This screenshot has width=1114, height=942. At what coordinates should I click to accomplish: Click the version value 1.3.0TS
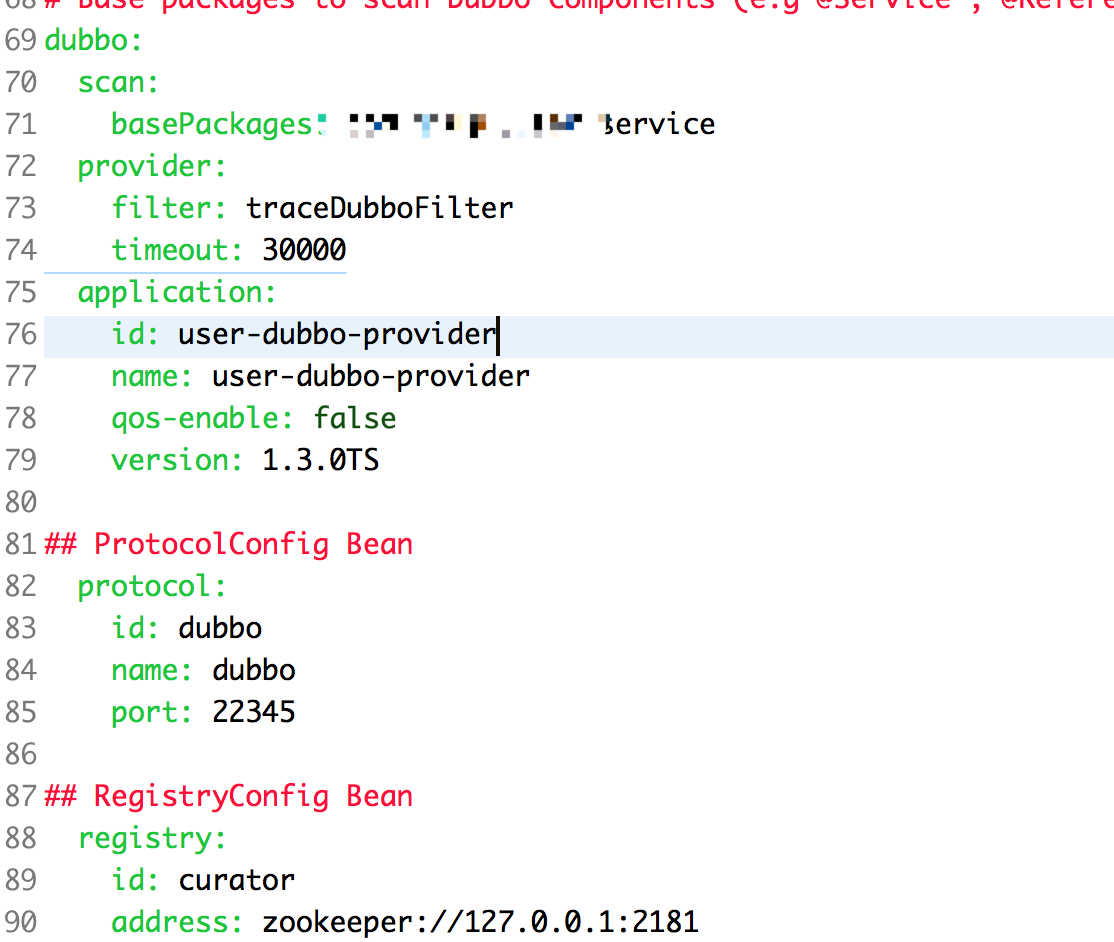point(320,460)
